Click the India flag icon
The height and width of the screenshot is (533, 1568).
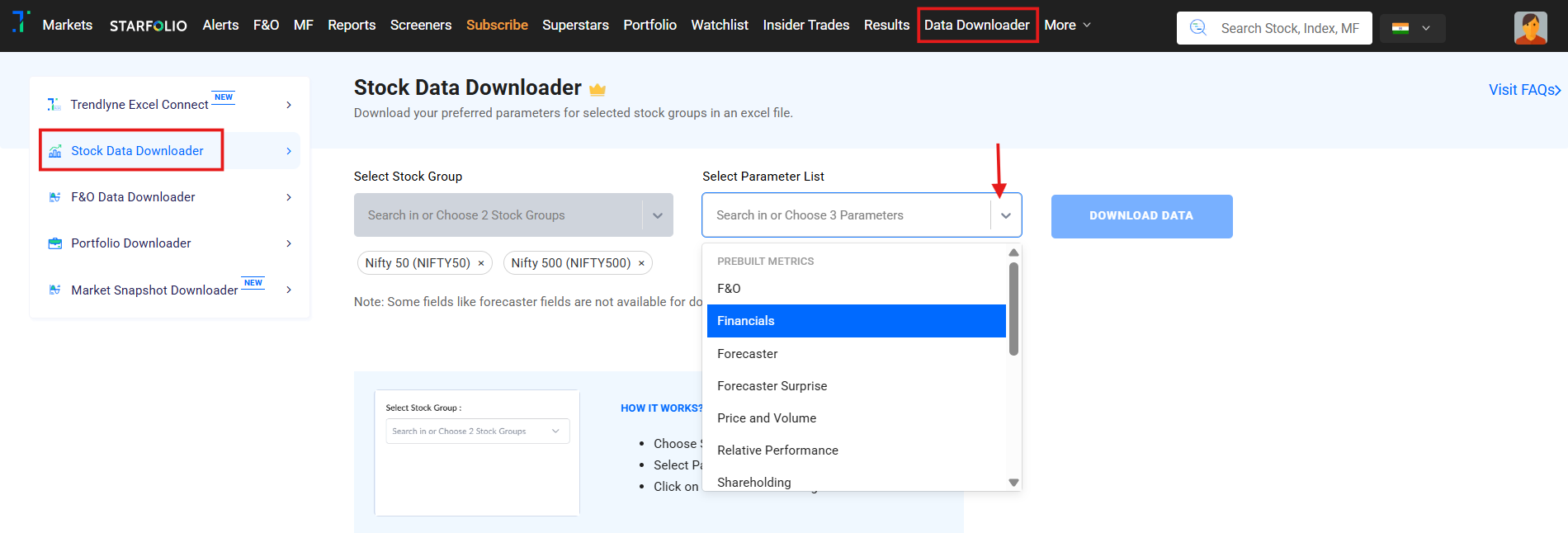point(1400,28)
